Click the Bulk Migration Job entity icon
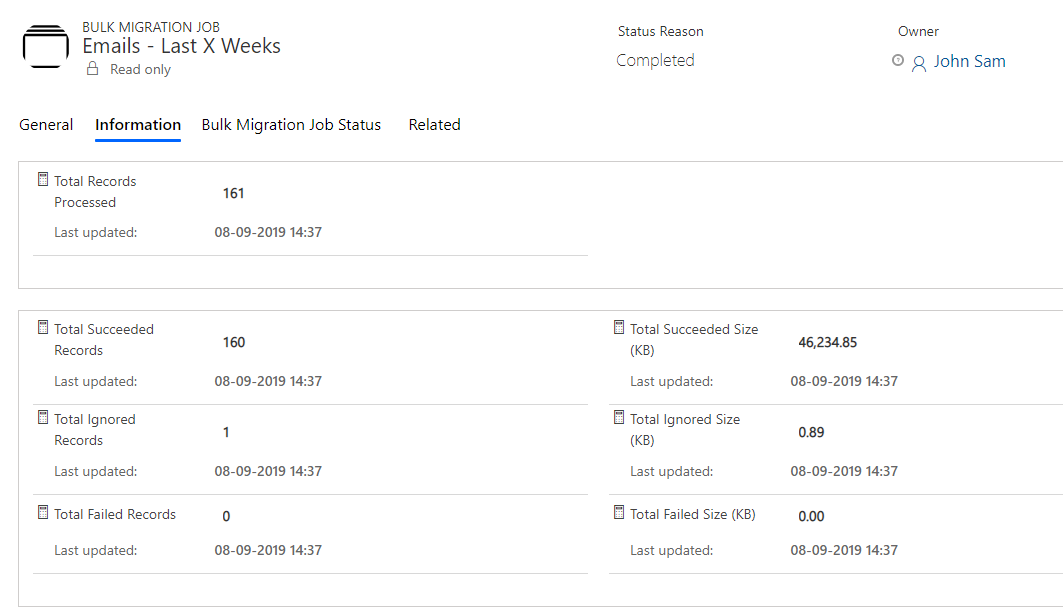 (45, 47)
